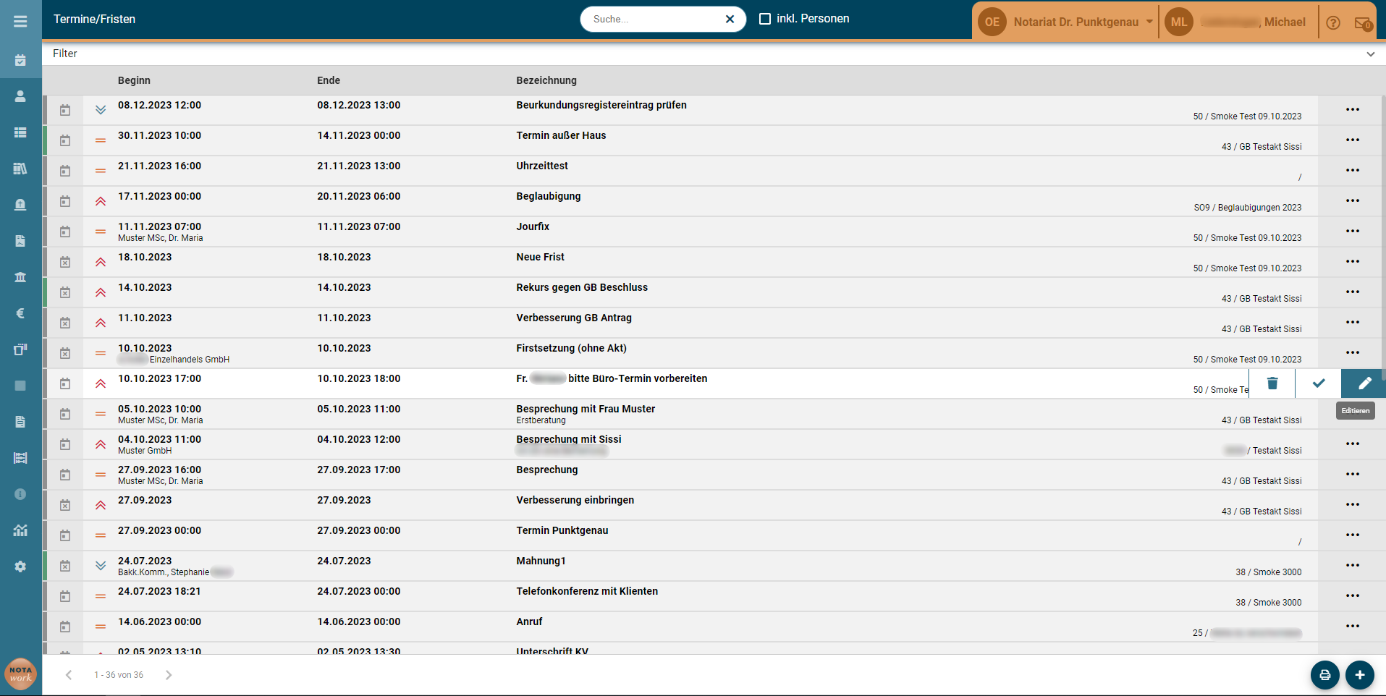
Task: Expand the Filter panel chevron
Action: pyautogui.click(x=1370, y=54)
